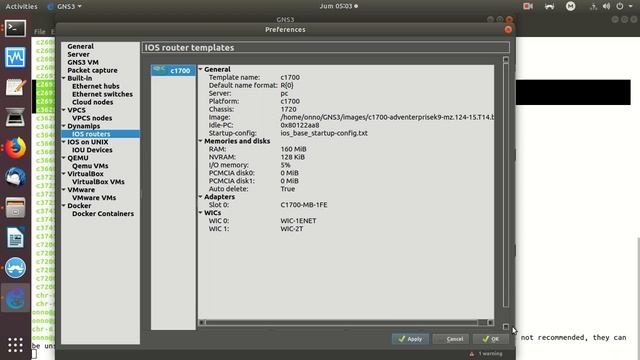Open the text editor dock icon
Viewport: 640px width, 360px height.
point(15,87)
